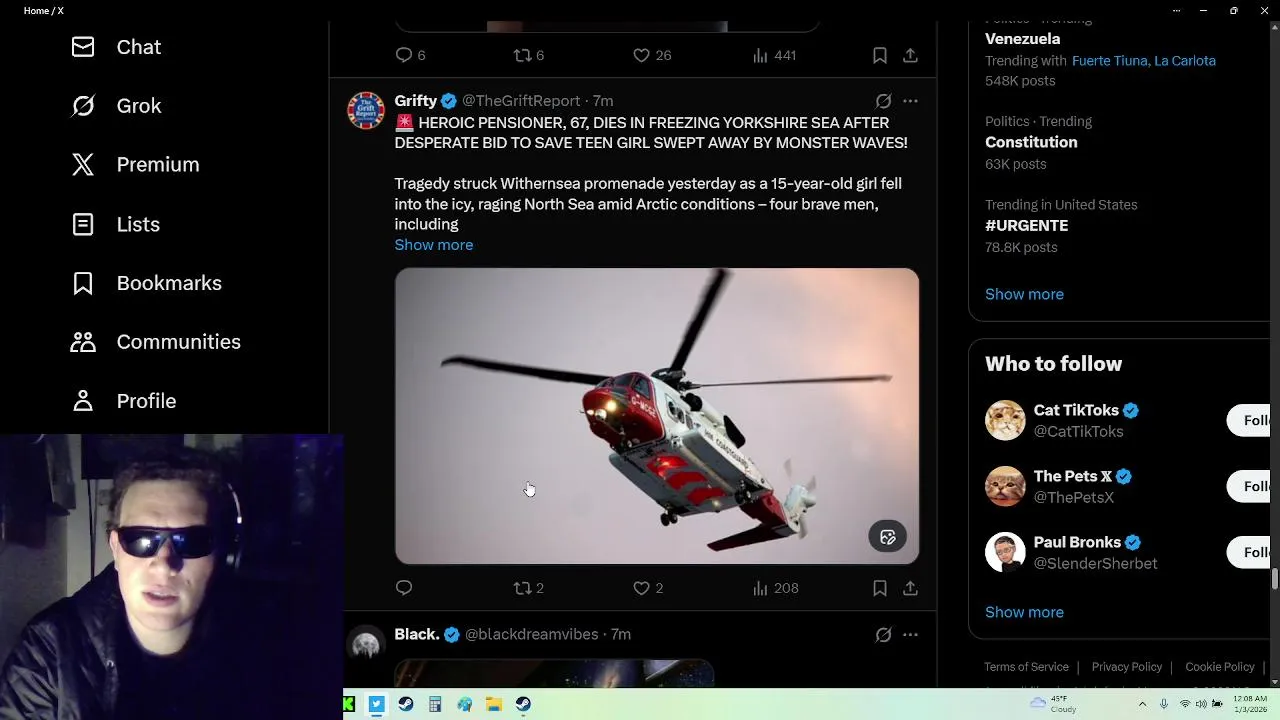Reply to the Grifty helicopter post
This screenshot has height=720, width=1280.
[x=404, y=588]
